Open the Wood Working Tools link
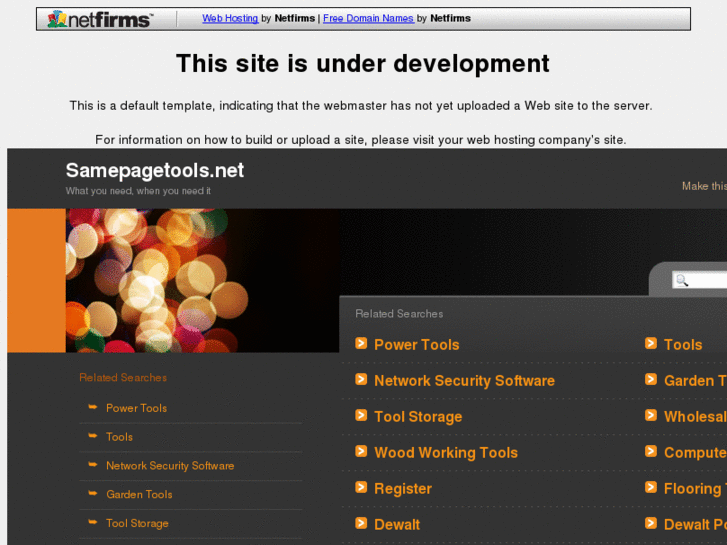Screen dimensions: 727x545 click(446, 453)
